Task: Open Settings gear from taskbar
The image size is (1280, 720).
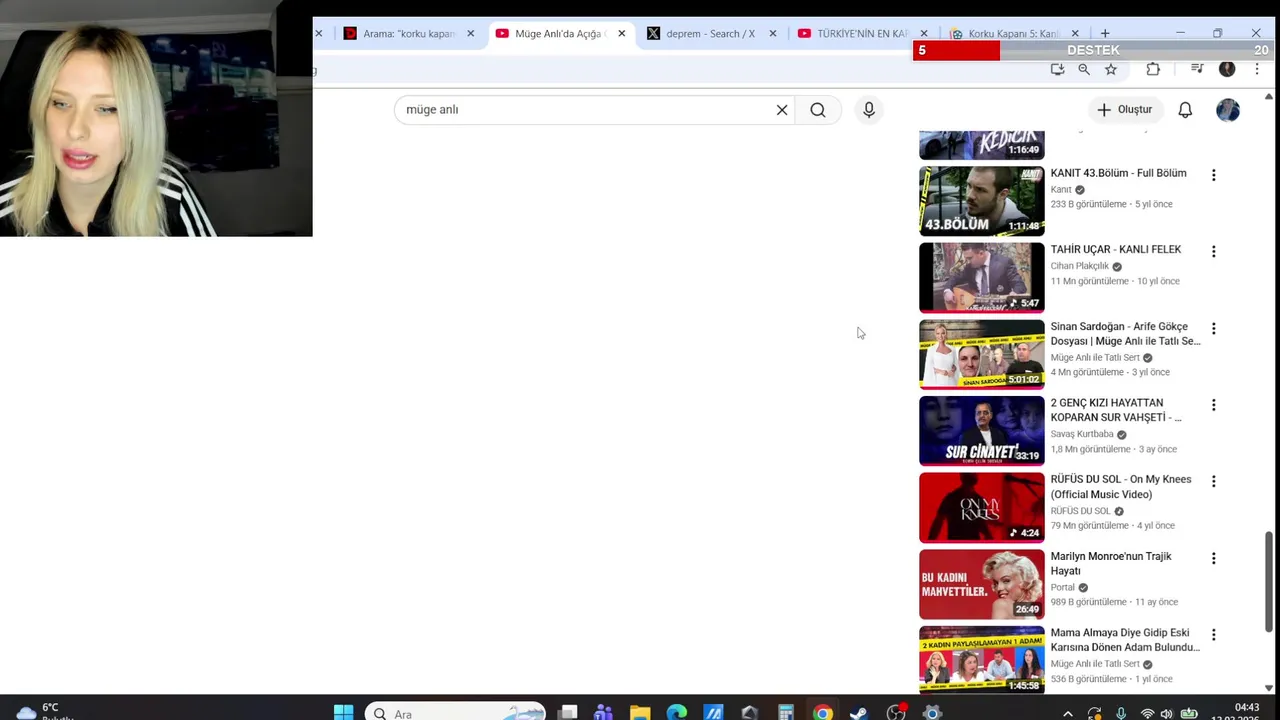Action: pos(932,713)
